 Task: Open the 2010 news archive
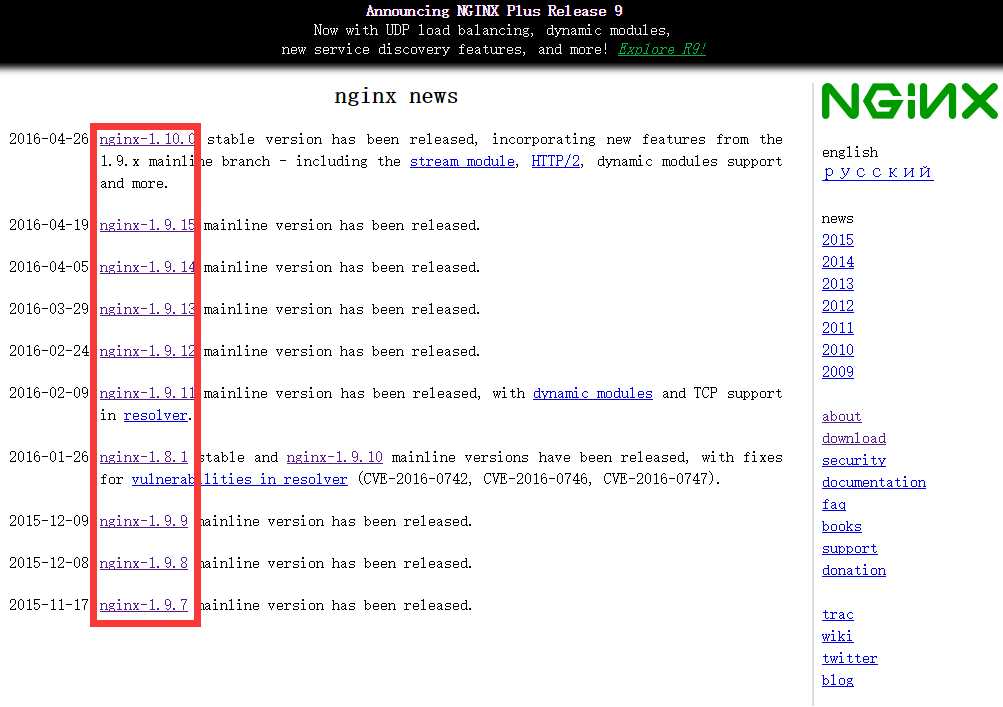point(838,350)
